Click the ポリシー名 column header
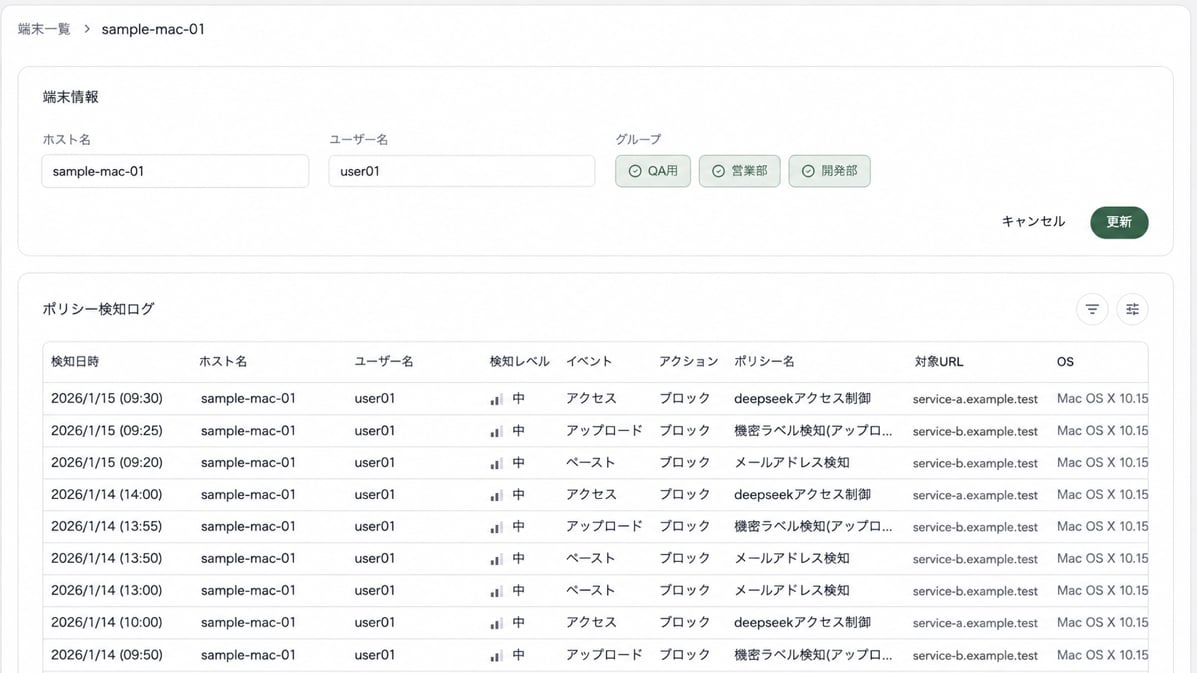Viewport: 1197px width, 673px height. tap(764, 362)
